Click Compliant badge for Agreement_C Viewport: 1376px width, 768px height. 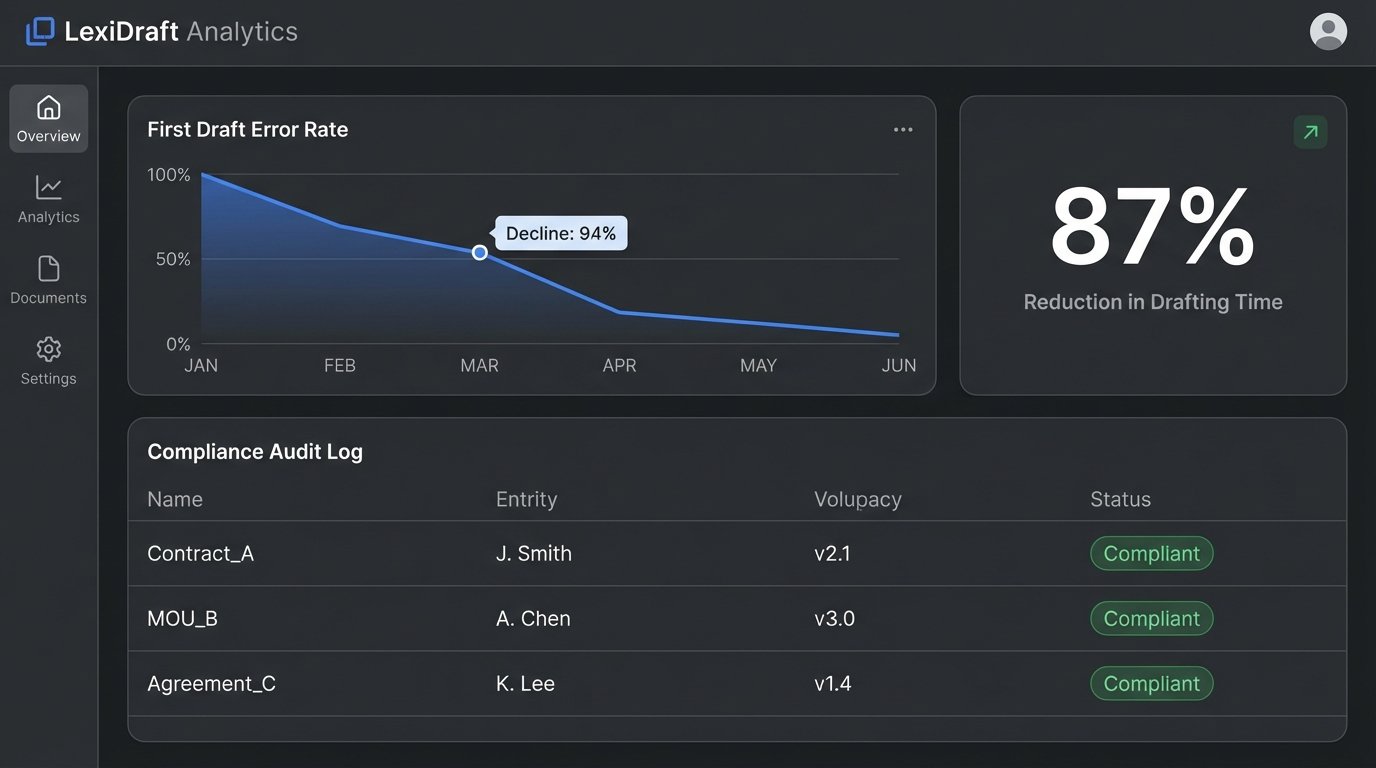pyautogui.click(x=1151, y=683)
